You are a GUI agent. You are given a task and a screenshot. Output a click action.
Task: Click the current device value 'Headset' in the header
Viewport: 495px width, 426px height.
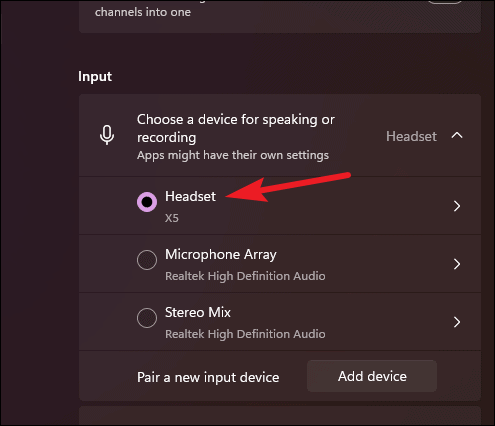(x=411, y=136)
